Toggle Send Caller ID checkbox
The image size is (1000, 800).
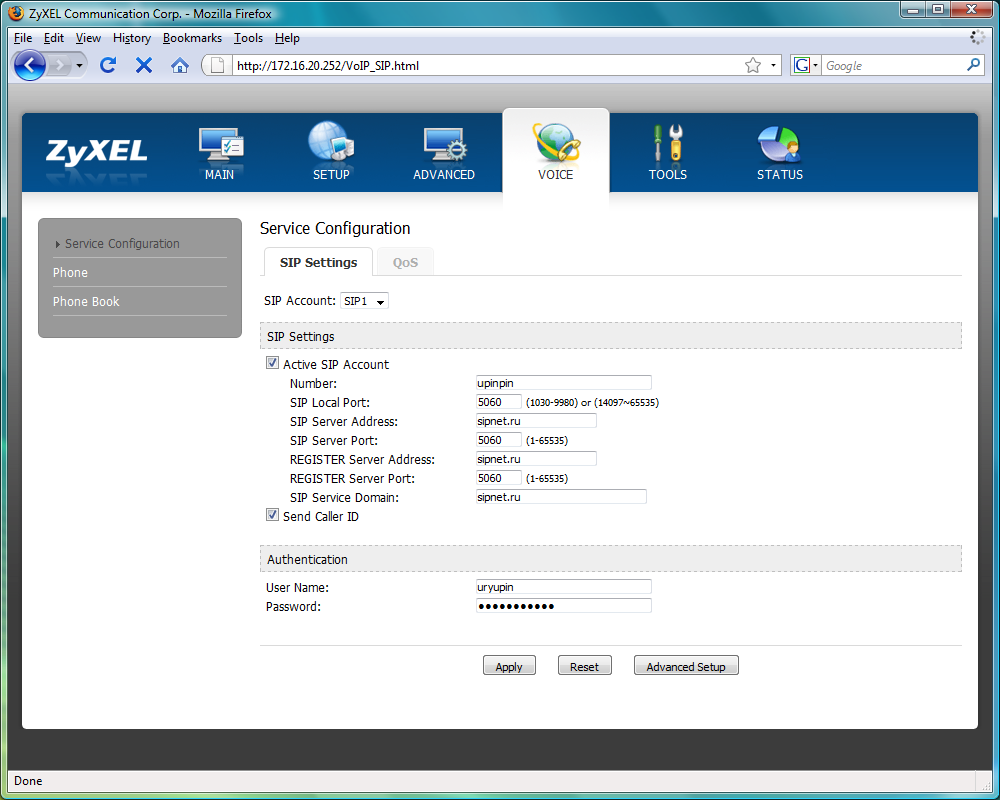click(x=272, y=515)
